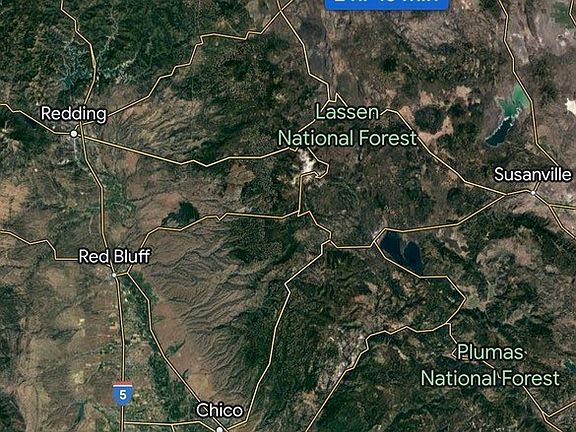Image resolution: width=576 pixels, height=432 pixels.
Task: Select the Redding map label
Action: (74, 114)
